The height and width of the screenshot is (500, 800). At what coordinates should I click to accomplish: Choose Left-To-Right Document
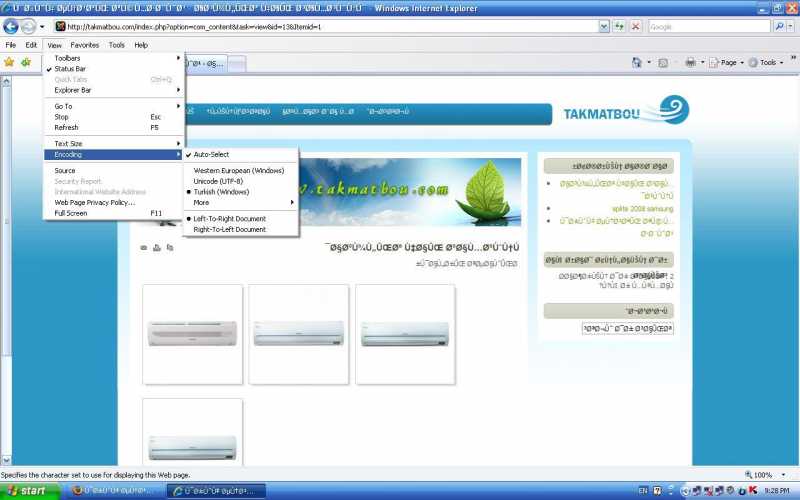tap(230, 218)
